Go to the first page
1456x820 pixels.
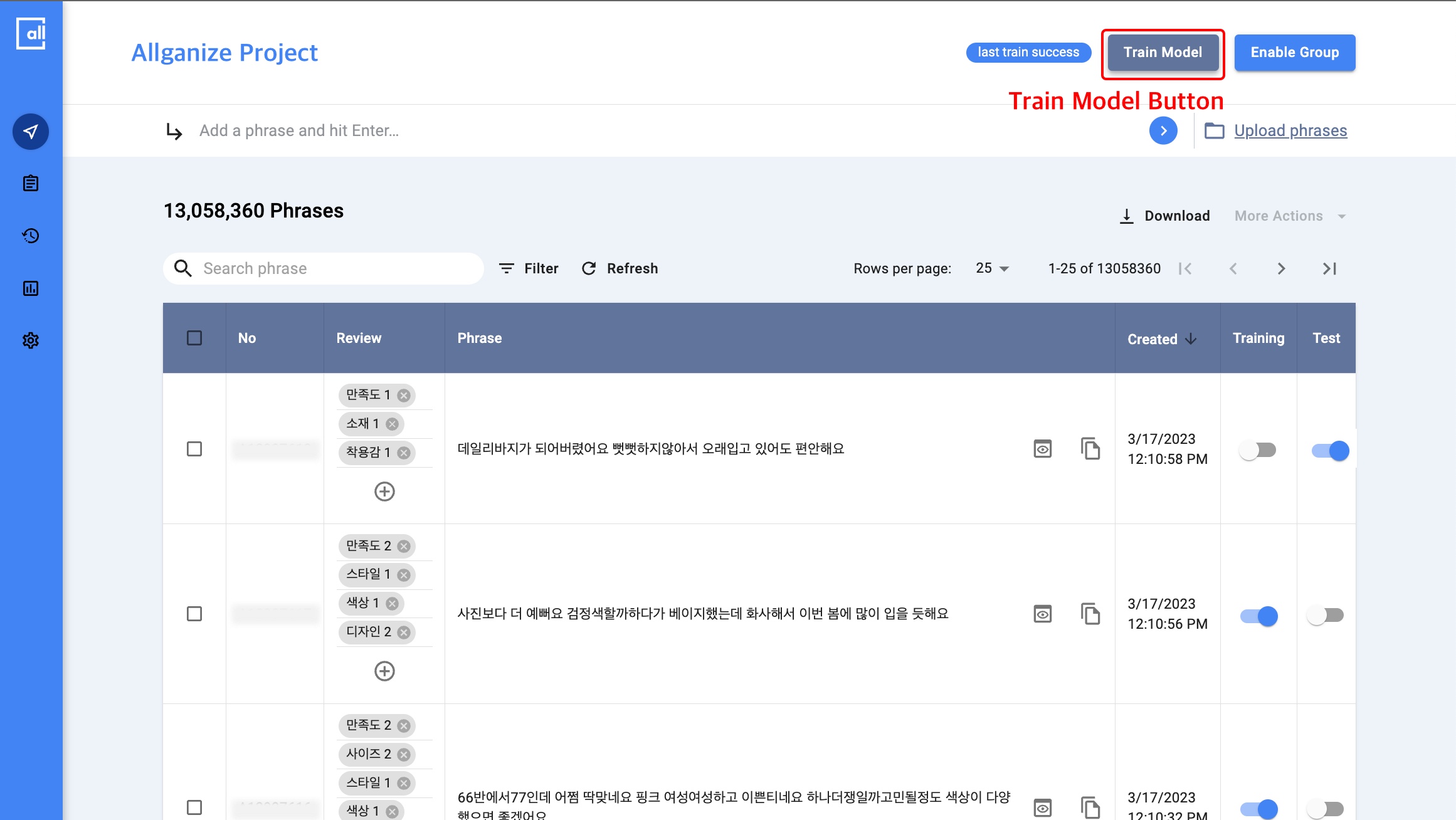pyautogui.click(x=1184, y=268)
